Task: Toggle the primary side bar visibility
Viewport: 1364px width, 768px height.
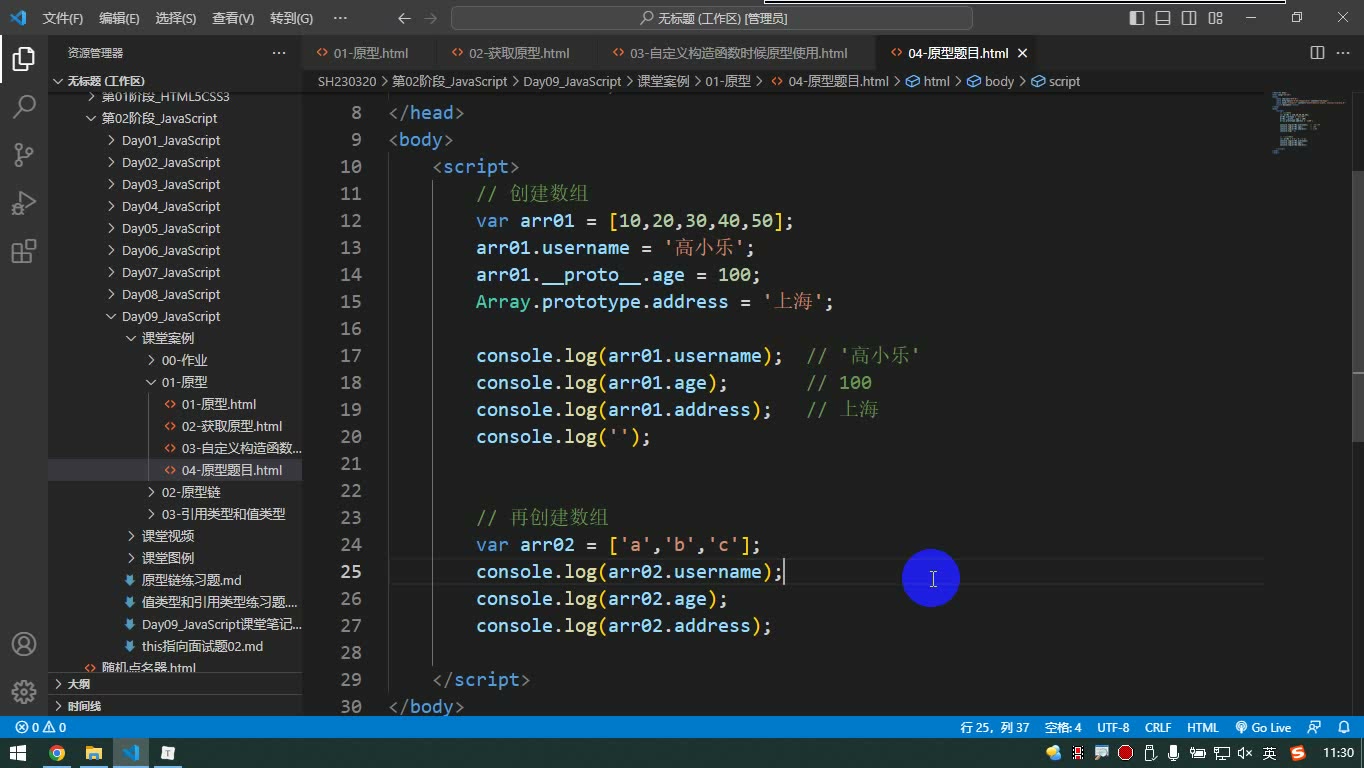Action: pos(1137,18)
